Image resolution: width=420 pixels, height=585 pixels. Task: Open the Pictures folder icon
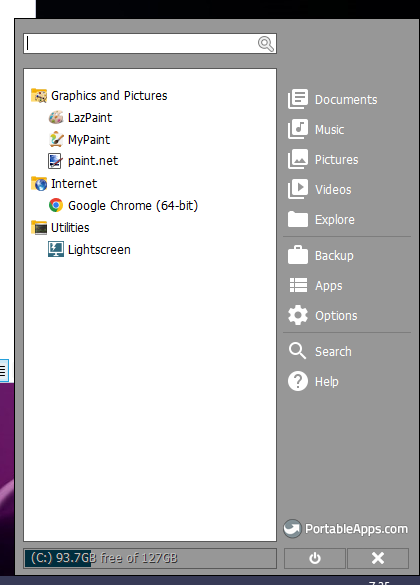298,159
